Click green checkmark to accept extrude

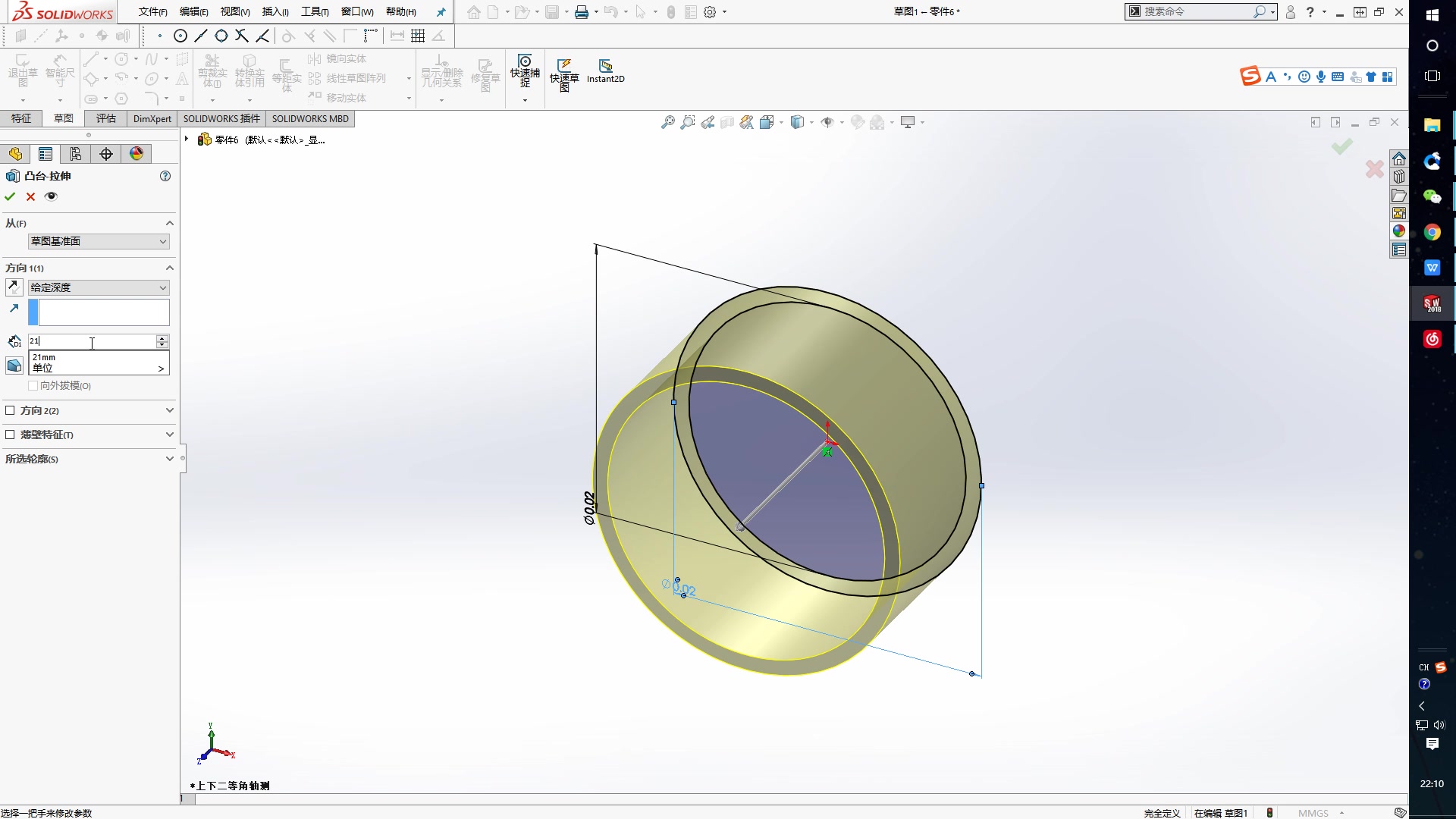pos(10,196)
